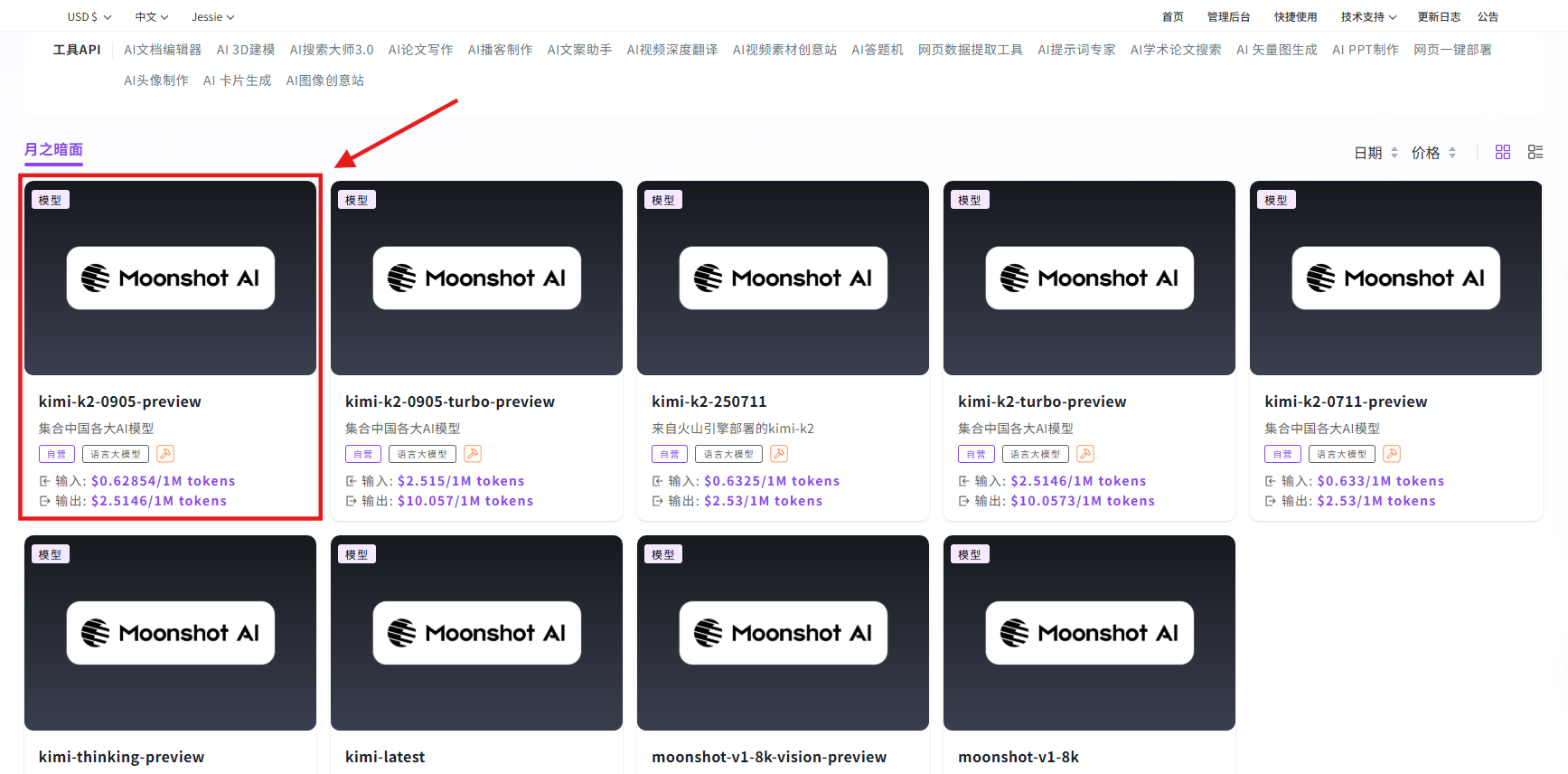Image resolution: width=1568 pixels, height=774 pixels.
Task: Click input price icon on kimi-k2-0711-preview card
Action: (x=1270, y=481)
